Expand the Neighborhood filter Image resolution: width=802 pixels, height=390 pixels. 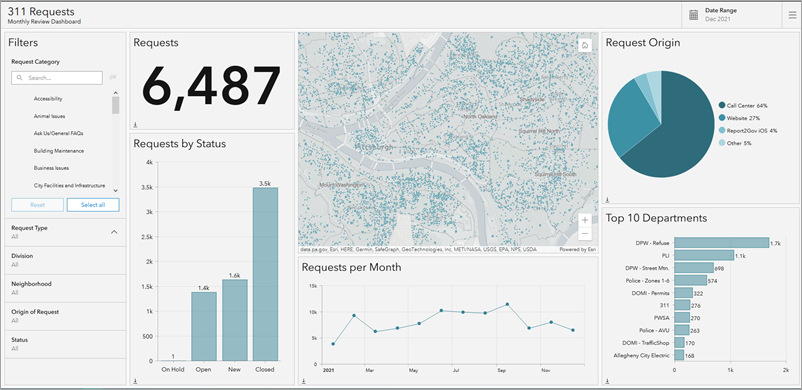(65, 288)
